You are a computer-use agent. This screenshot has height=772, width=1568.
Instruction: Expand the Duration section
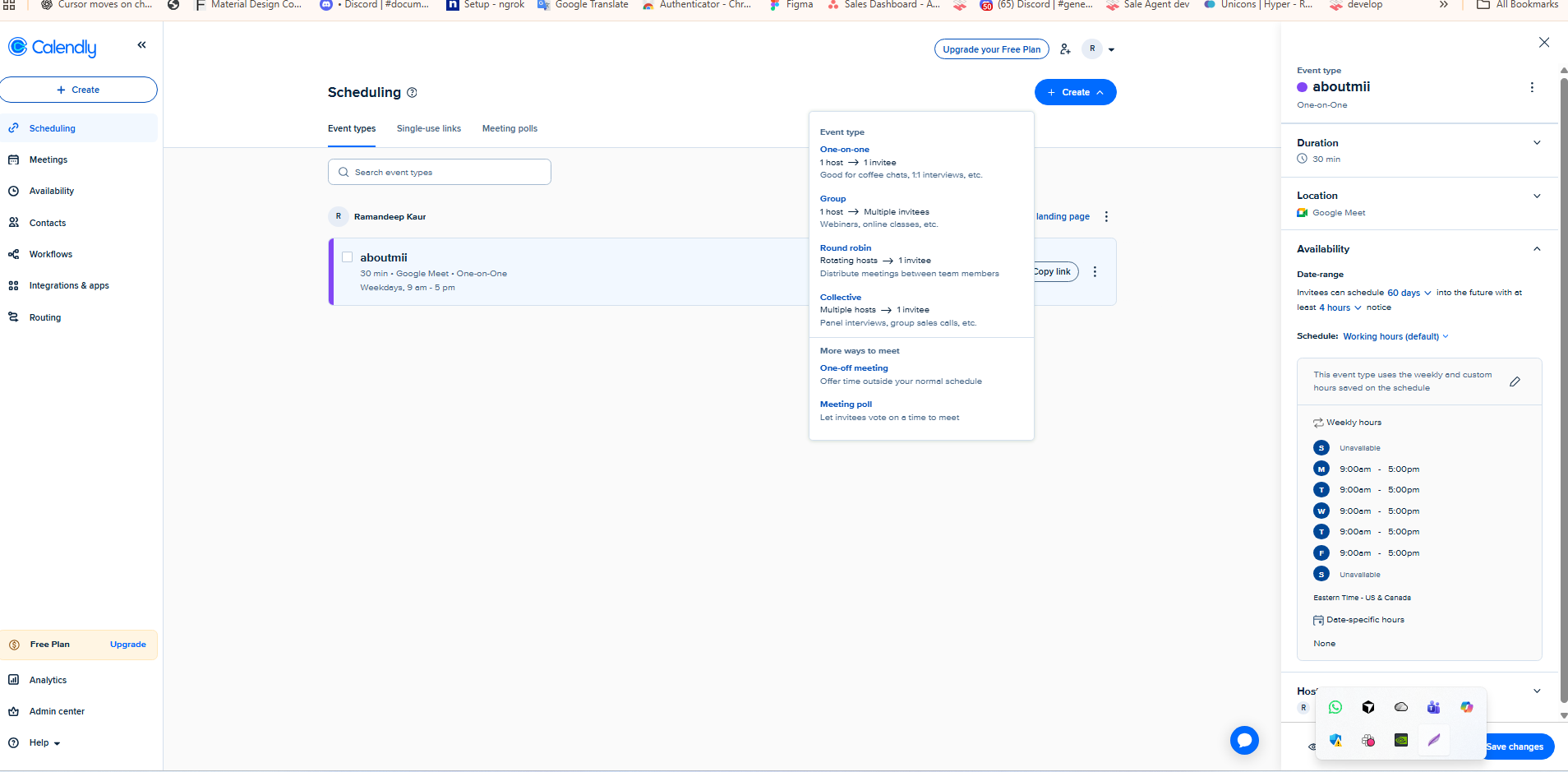[x=1536, y=142]
